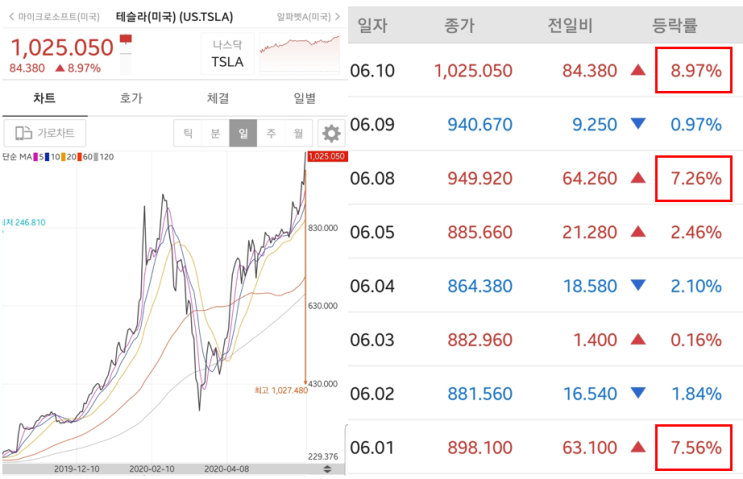This screenshot has height=479, width=743.
Task: Click the 등락률 column header
Action: (x=675, y=25)
